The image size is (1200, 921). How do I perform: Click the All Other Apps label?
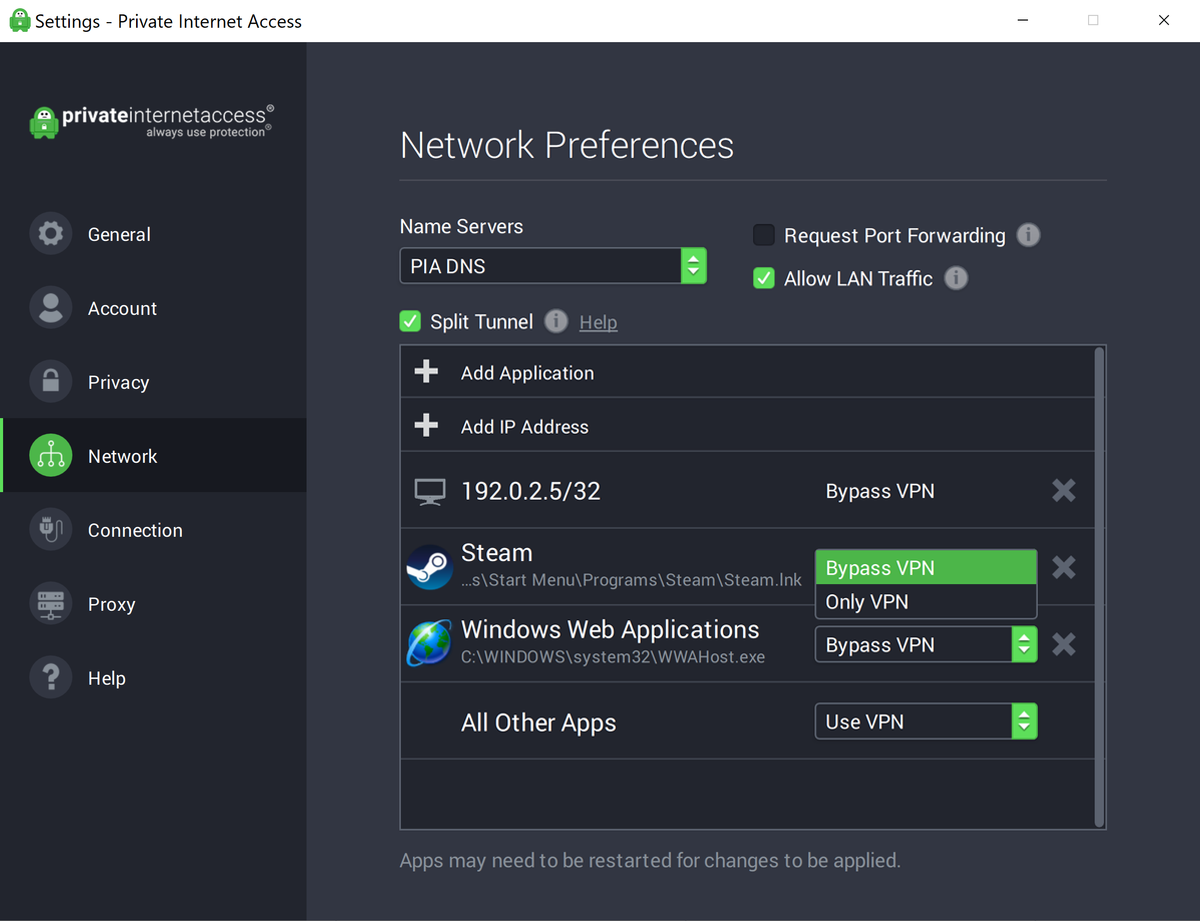click(x=538, y=722)
